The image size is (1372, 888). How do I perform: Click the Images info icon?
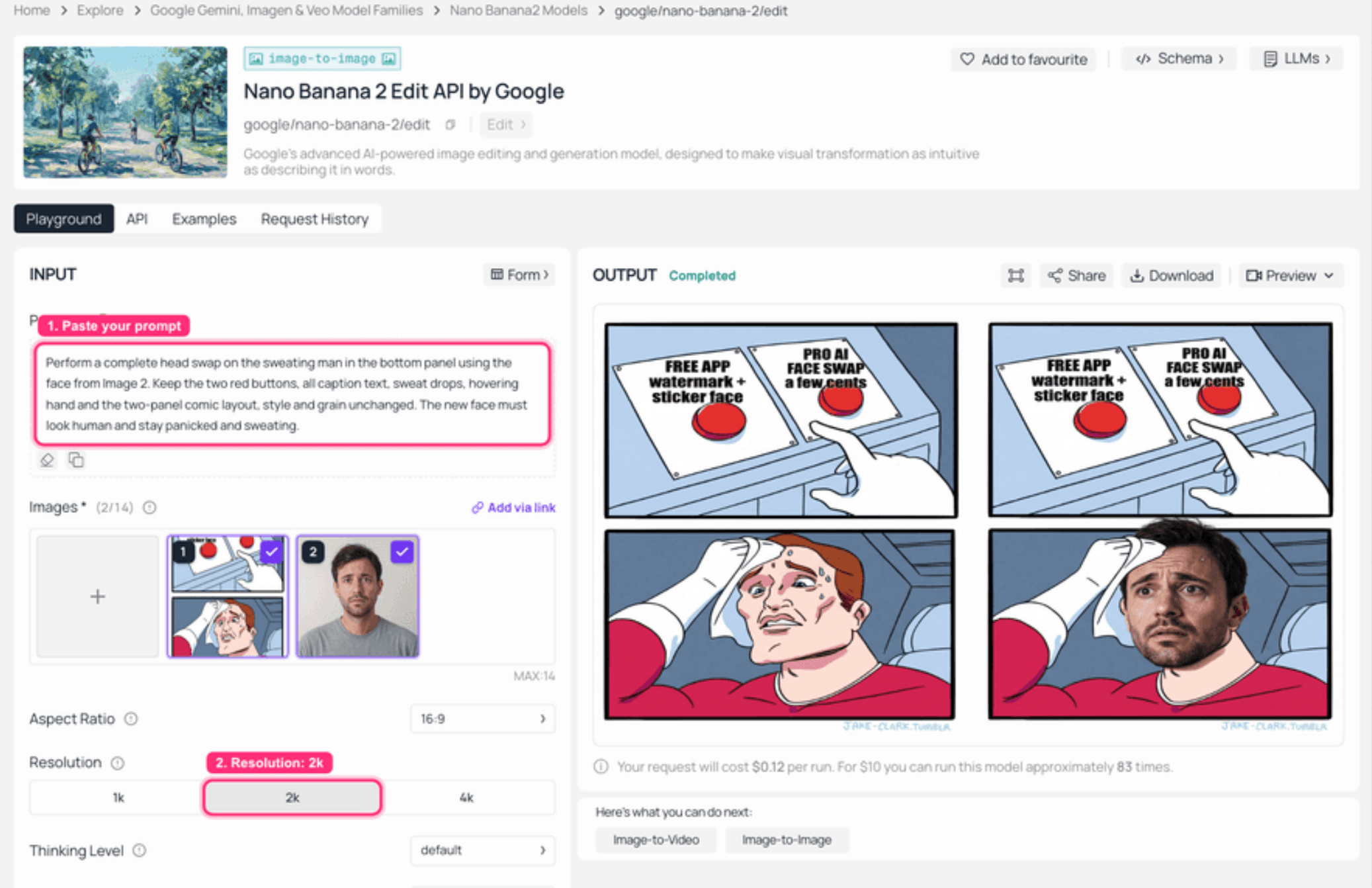(x=150, y=508)
